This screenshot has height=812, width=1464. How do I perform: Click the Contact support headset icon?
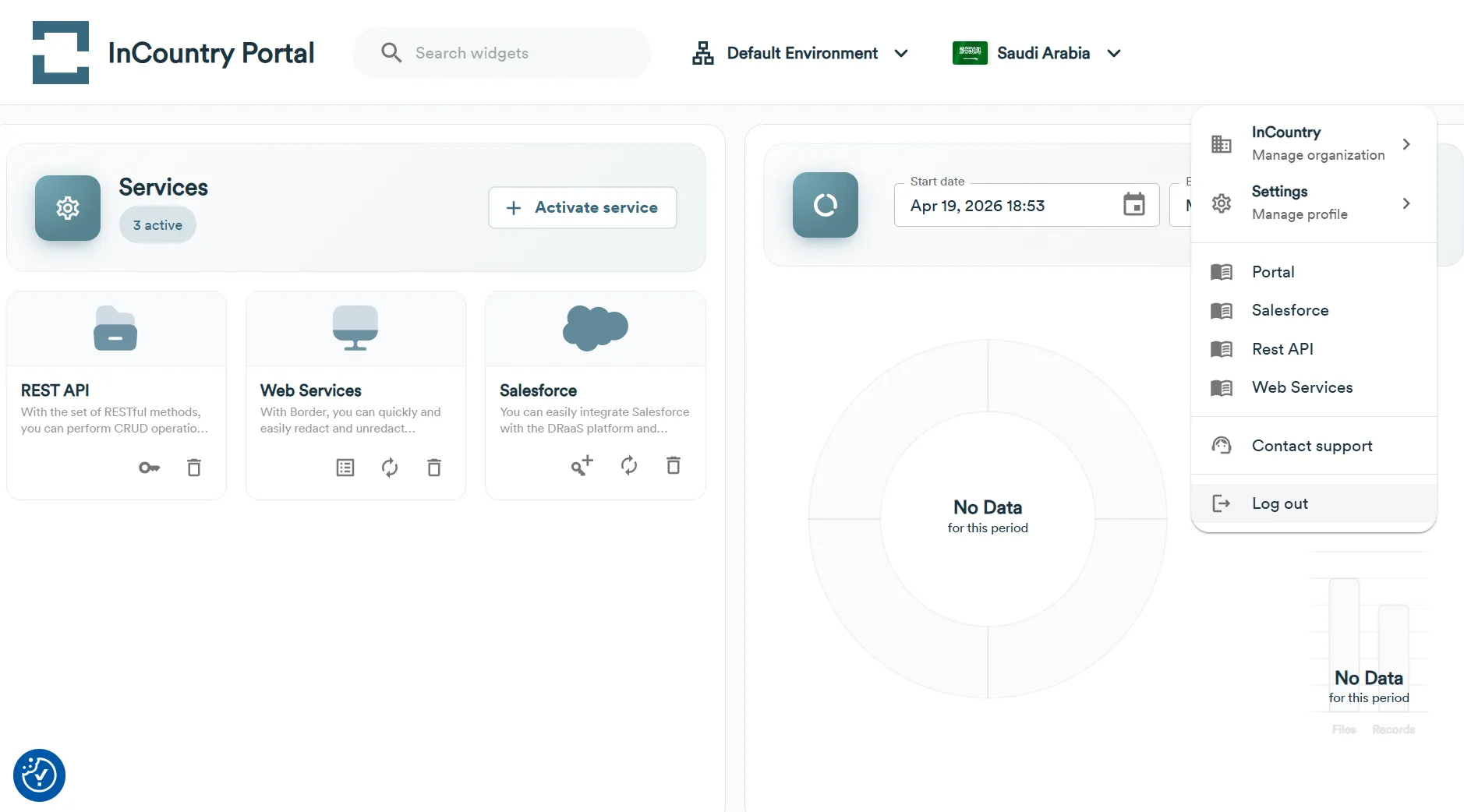pos(1222,446)
